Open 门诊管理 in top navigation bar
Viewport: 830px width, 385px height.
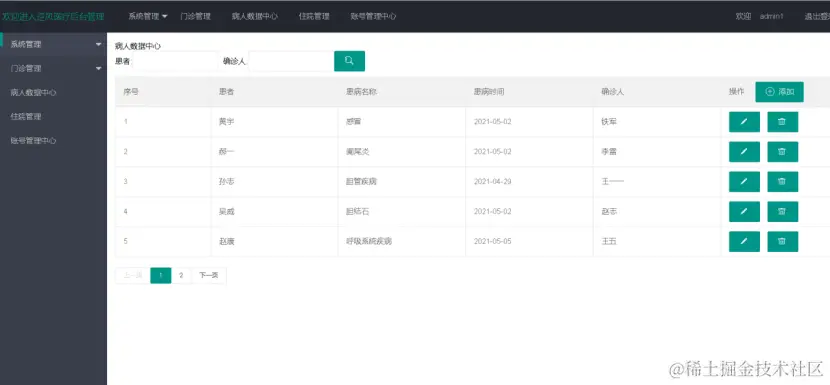tap(195, 16)
